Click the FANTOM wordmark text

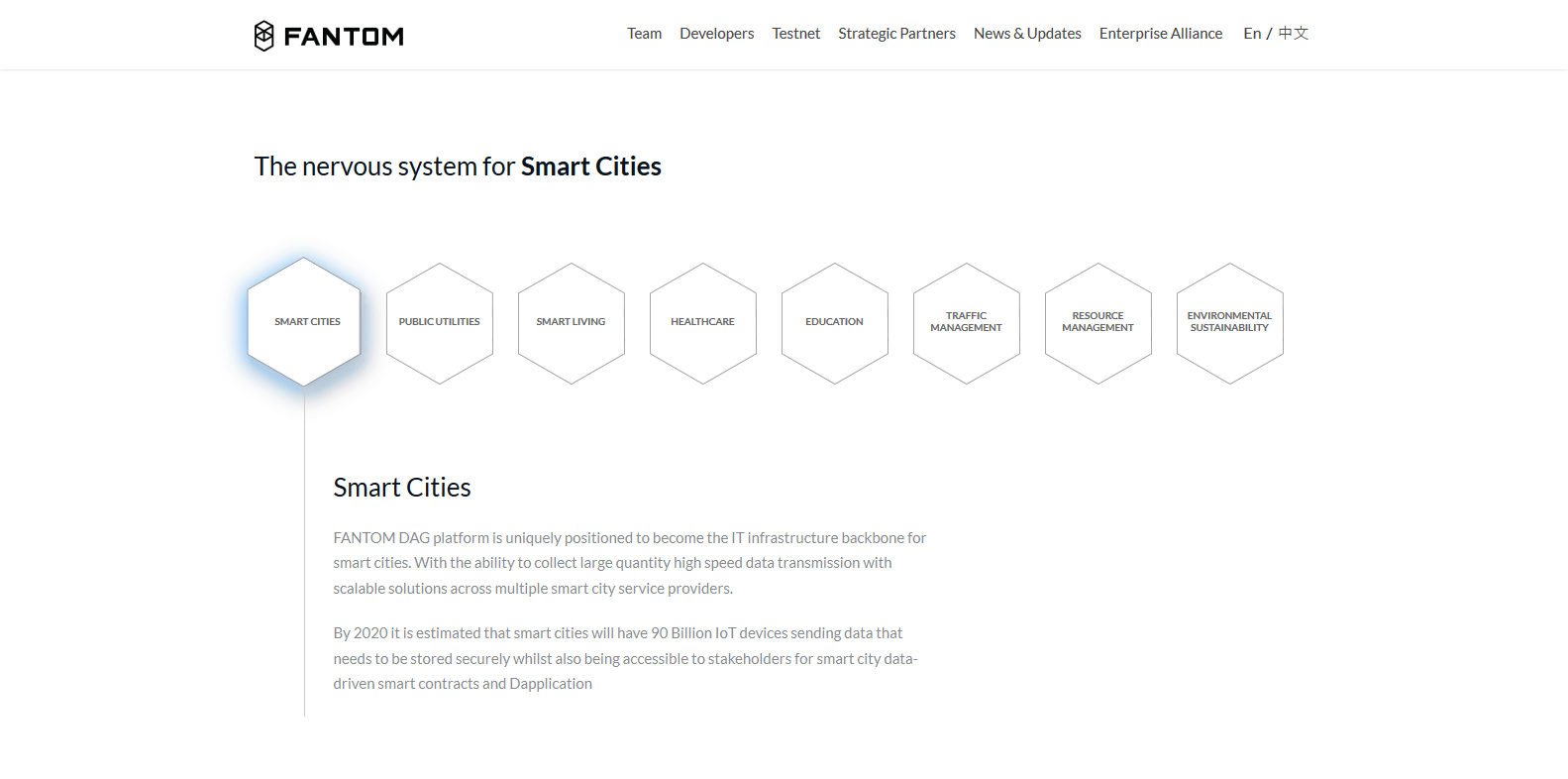tap(344, 37)
